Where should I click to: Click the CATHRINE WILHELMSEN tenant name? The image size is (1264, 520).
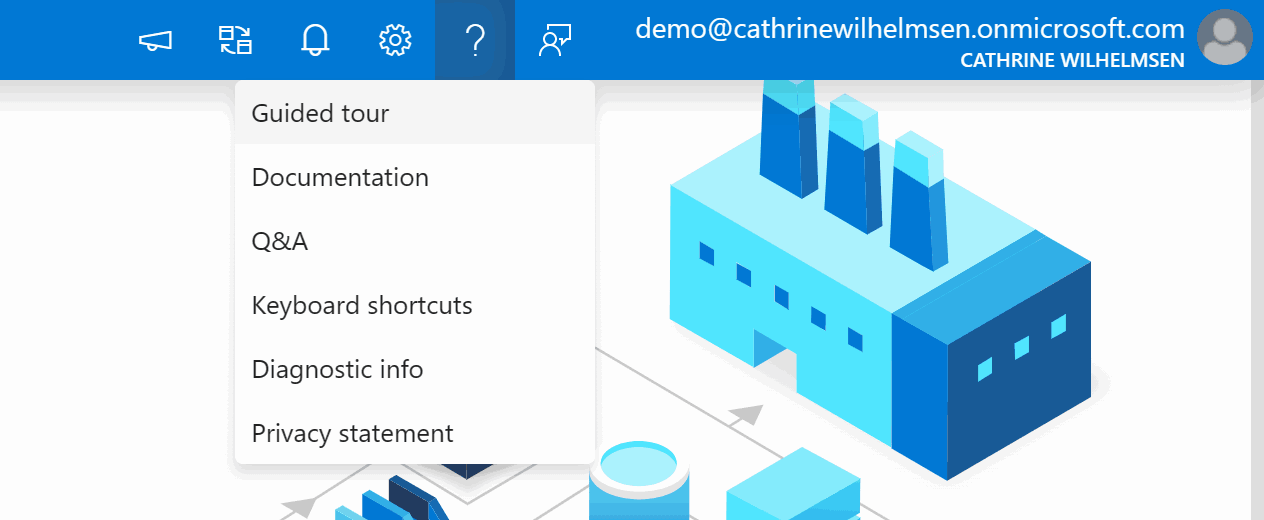(x=1071, y=61)
